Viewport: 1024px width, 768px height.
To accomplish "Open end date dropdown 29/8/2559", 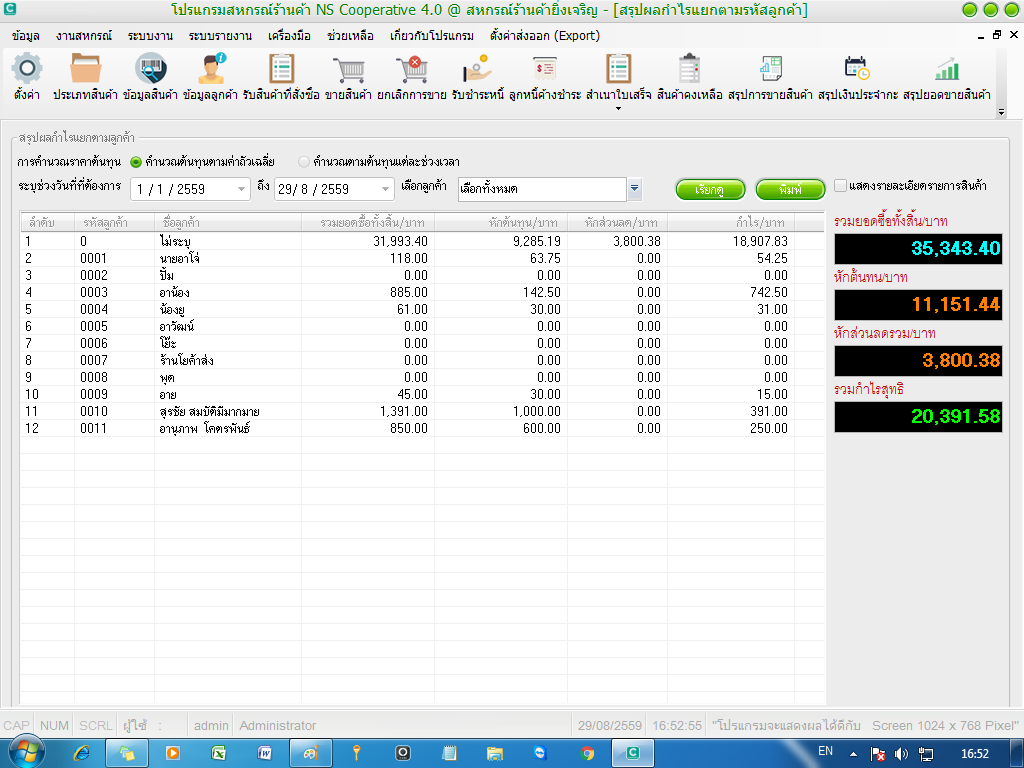I will pyautogui.click(x=385, y=189).
